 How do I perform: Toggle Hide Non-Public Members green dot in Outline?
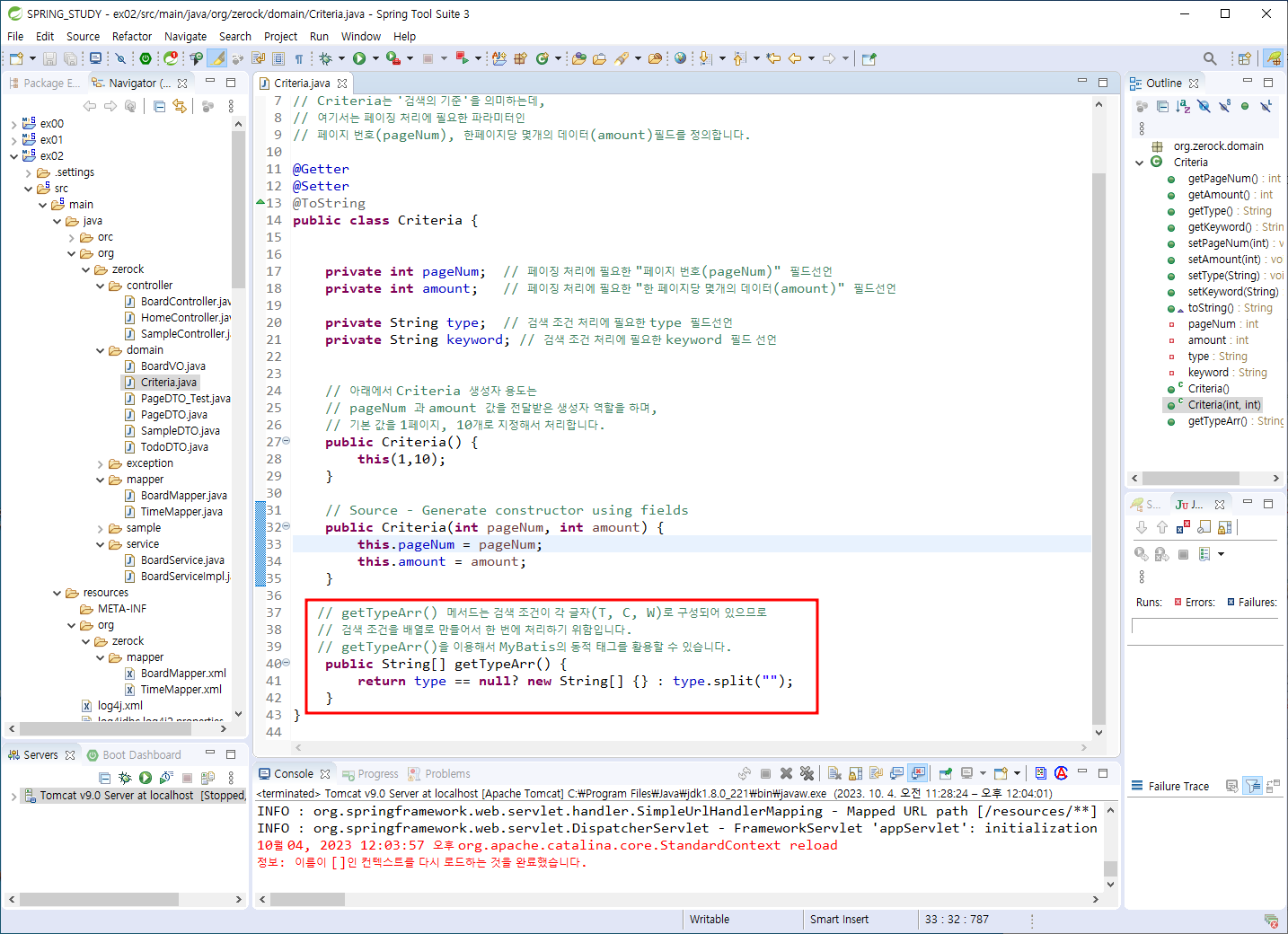tap(1245, 106)
